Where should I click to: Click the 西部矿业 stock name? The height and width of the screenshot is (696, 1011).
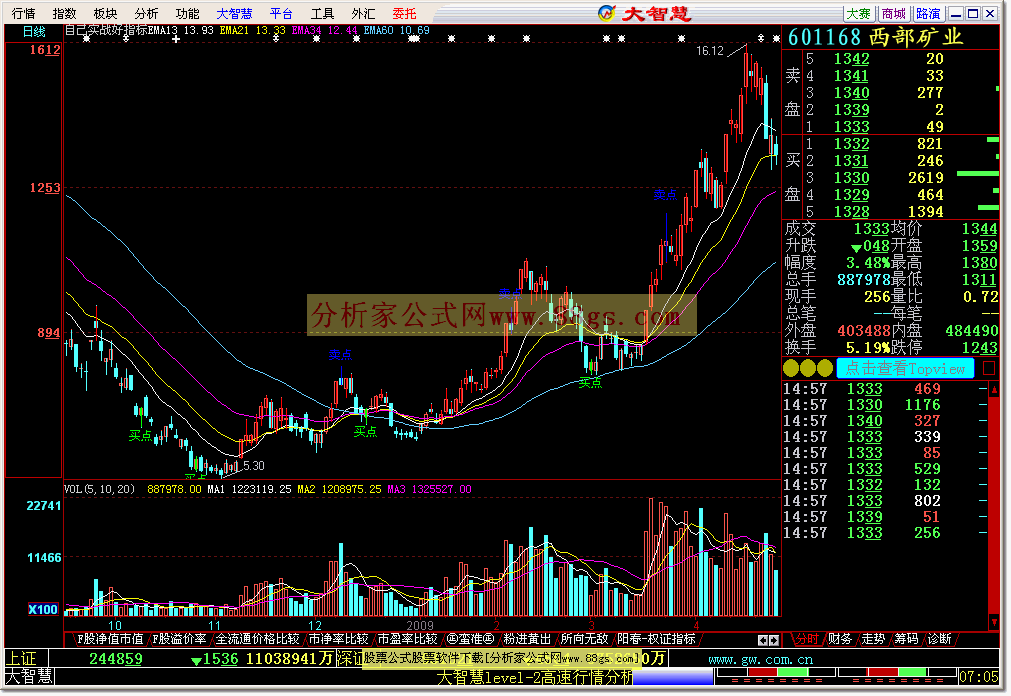916,37
